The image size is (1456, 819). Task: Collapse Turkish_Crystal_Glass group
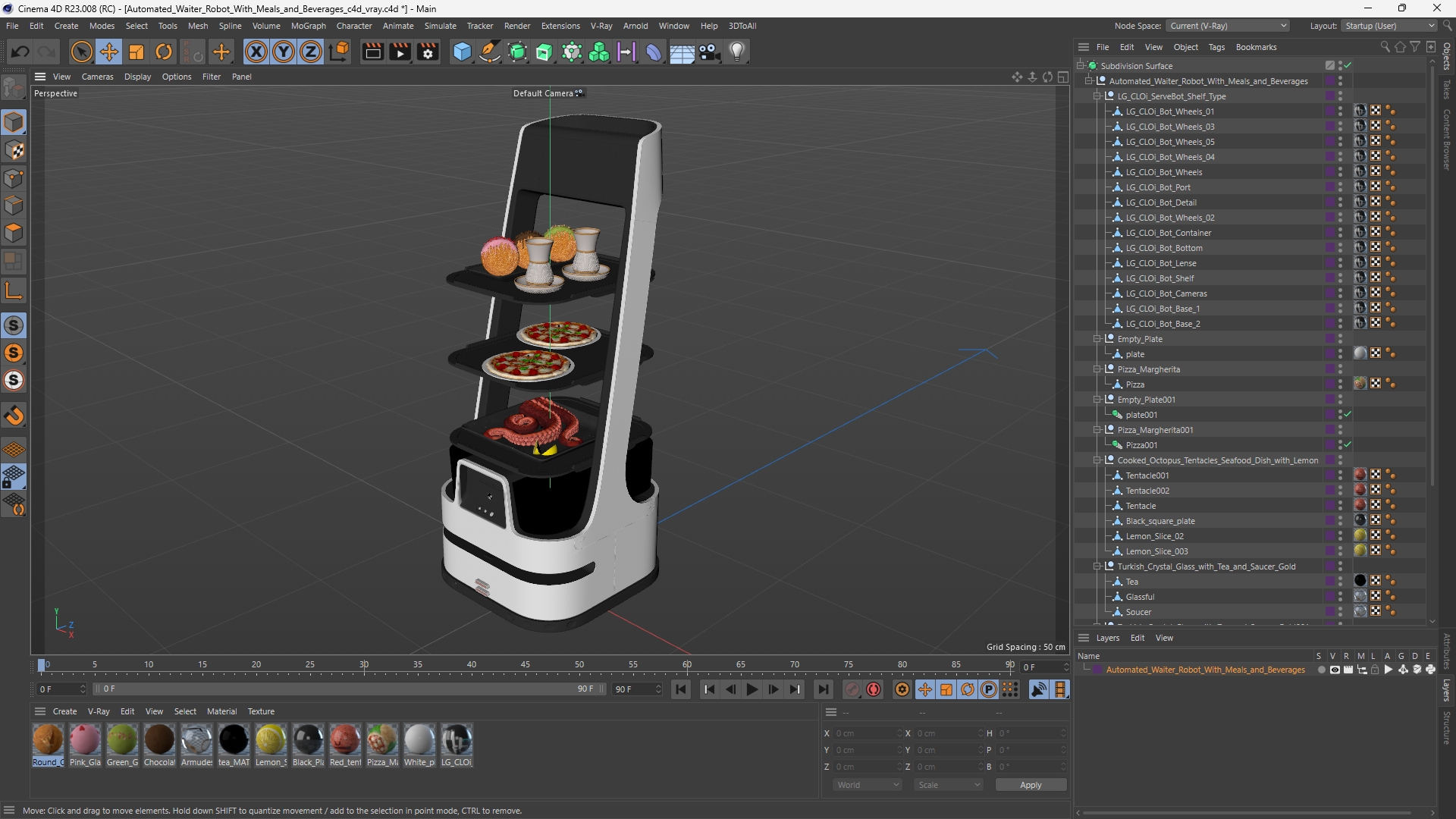pos(1097,566)
